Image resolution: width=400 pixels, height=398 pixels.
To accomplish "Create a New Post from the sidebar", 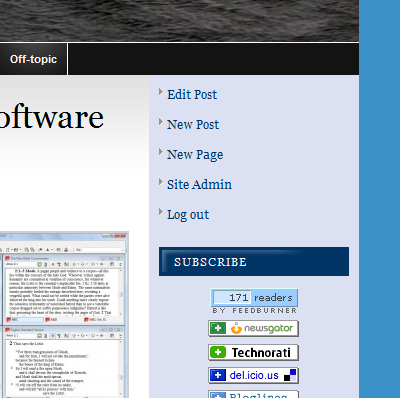I will point(193,125).
